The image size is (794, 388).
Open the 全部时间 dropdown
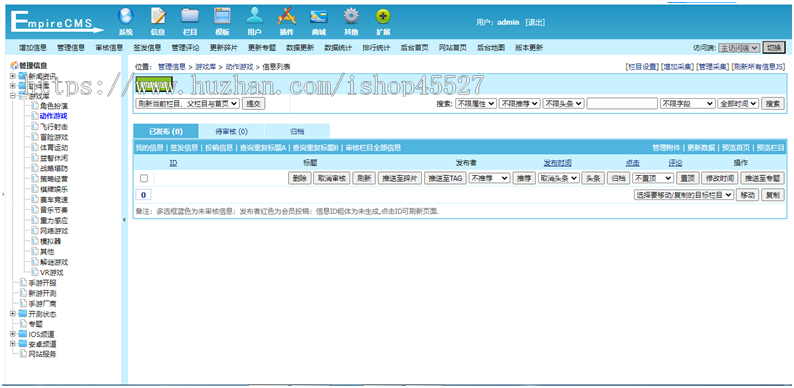pyautogui.click(x=738, y=103)
